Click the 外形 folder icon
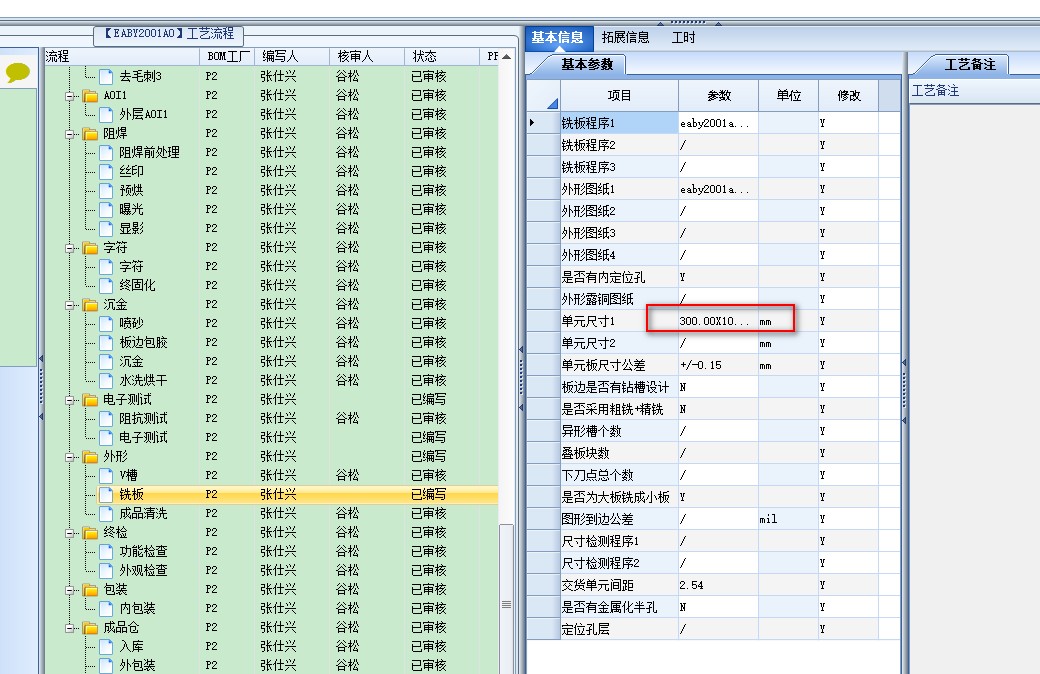The width and height of the screenshot is (1040, 674). pyautogui.click(x=90, y=457)
